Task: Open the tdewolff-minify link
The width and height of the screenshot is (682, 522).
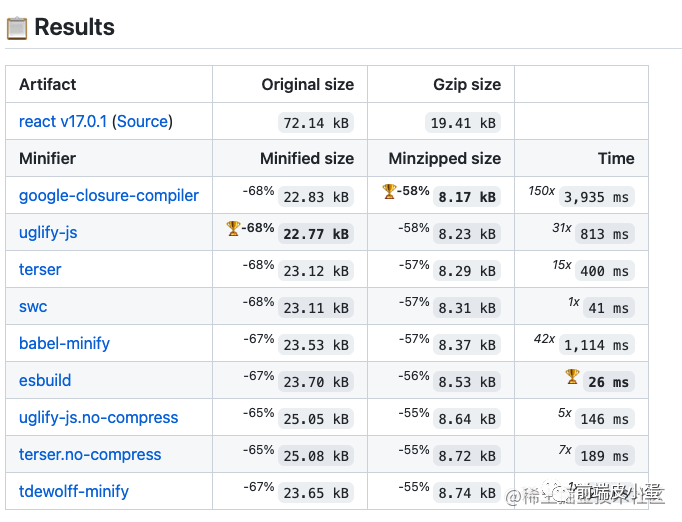Action: 74,491
